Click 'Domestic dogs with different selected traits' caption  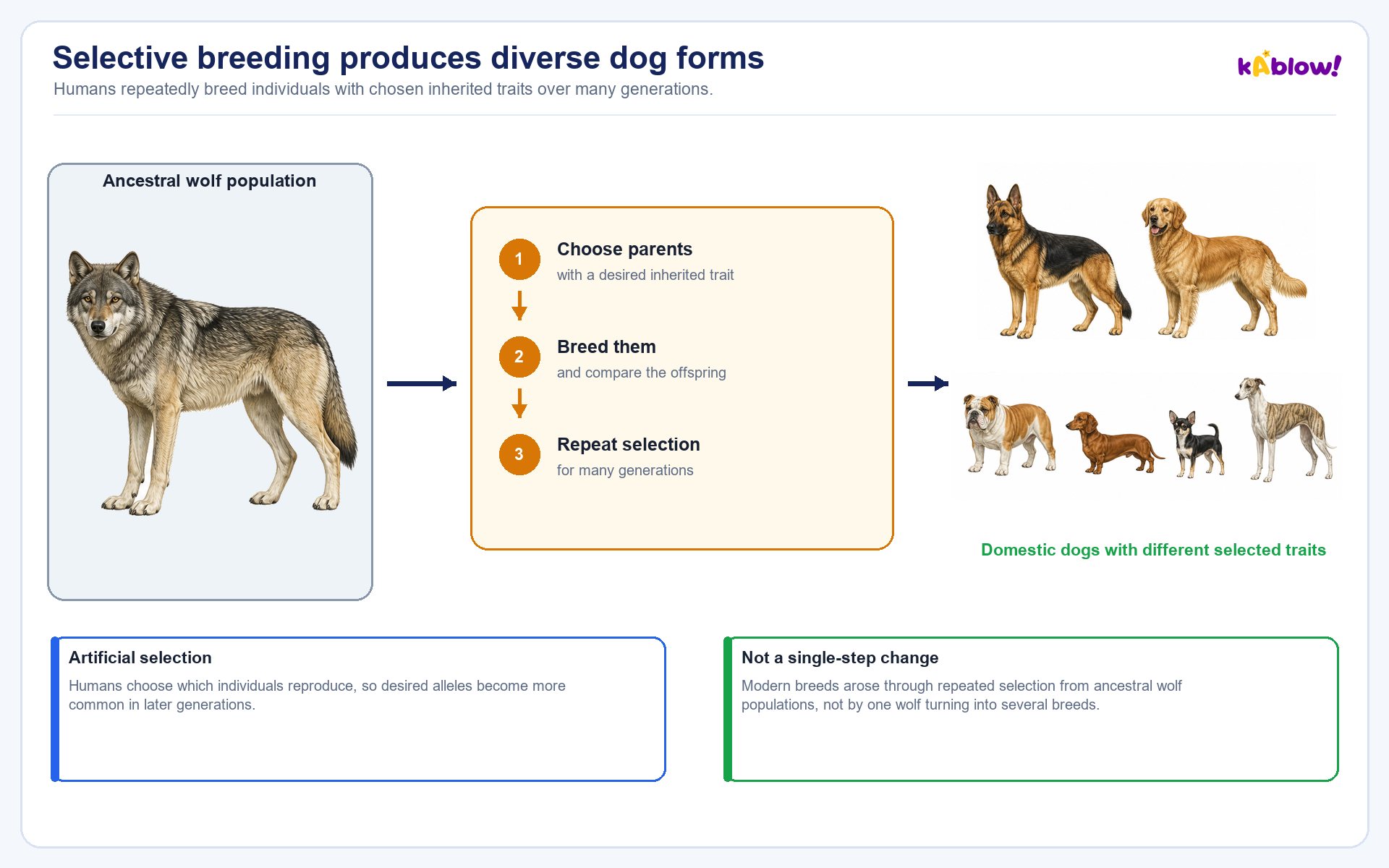coord(1153,550)
